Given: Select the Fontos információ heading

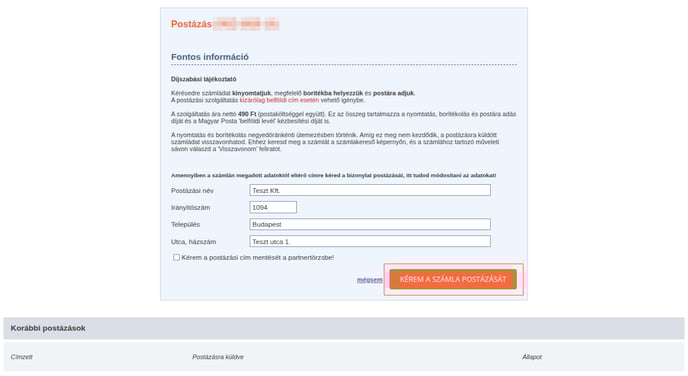Looking at the screenshot, I should click(210, 57).
